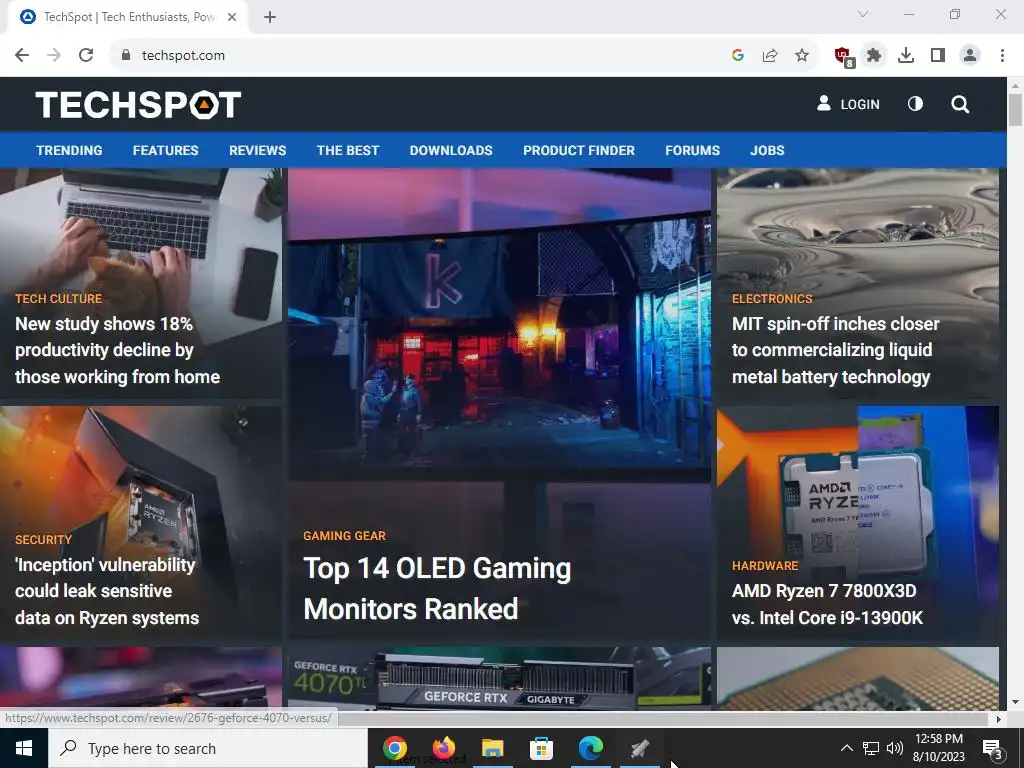Click the browser back arrow
This screenshot has width=1024, height=768.
[22, 56]
